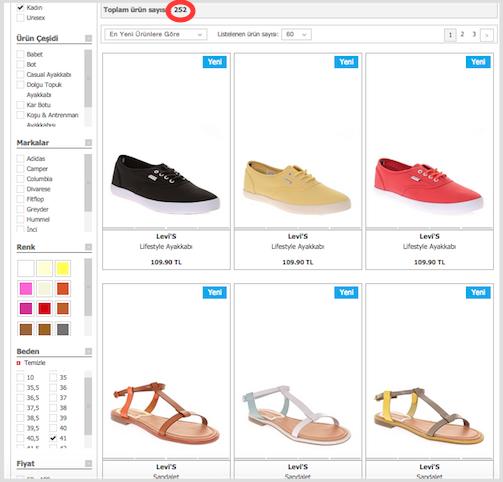This screenshot has height=482, width=503.
Task: Open the brown Levi's sandal product
Action: (x=166, y=413)
